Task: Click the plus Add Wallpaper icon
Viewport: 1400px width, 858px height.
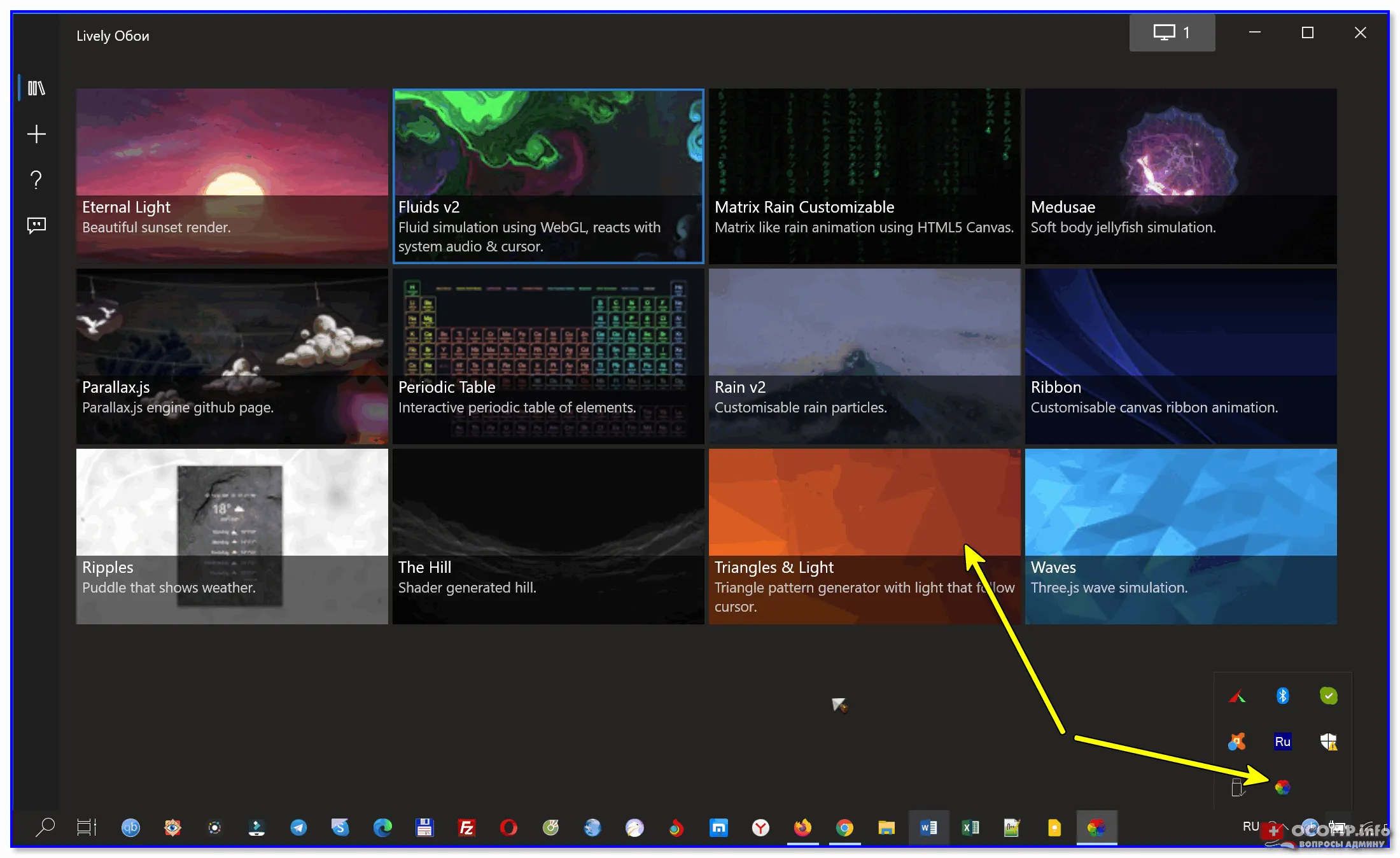Action: coord(36,134)
